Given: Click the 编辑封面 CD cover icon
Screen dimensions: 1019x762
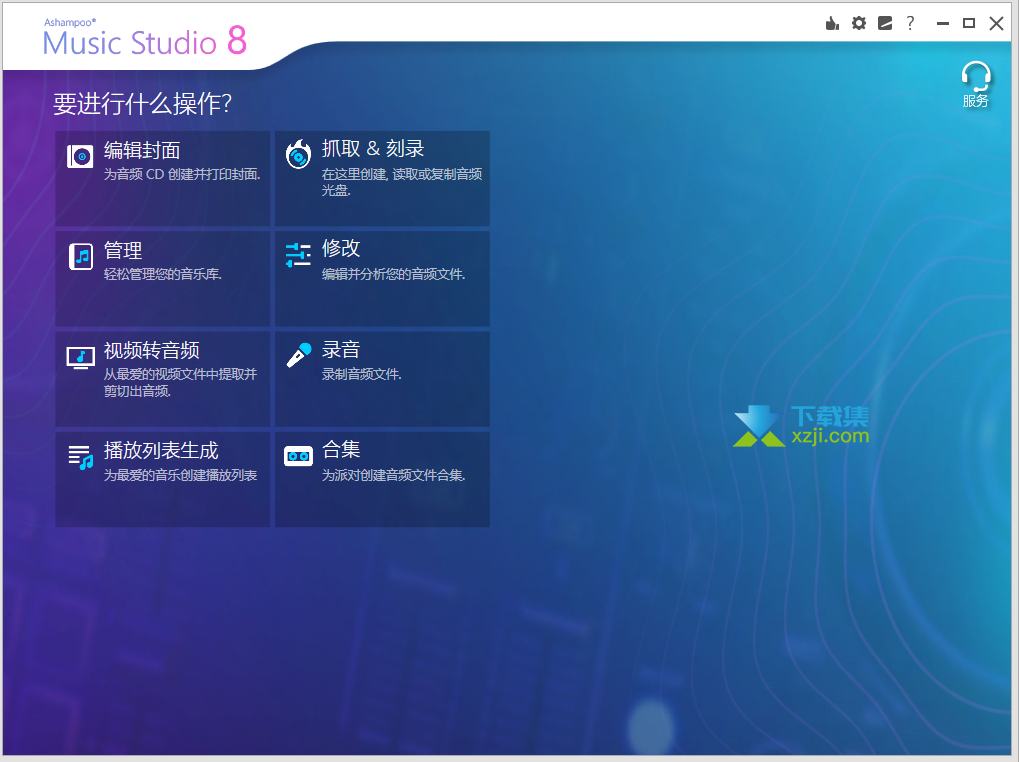Looking at the screenshot, I should tap(80, 156).
